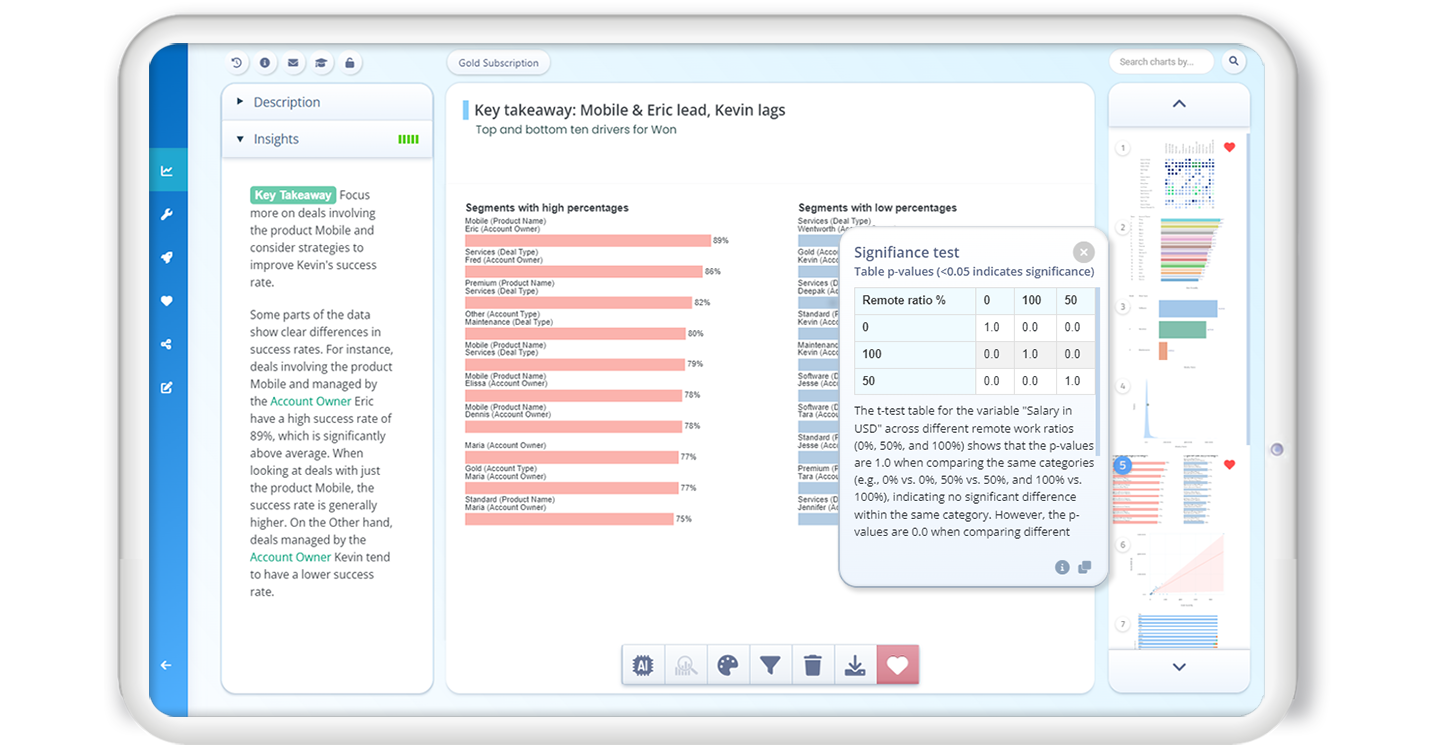
Task: Open the history icon in the top toolbar
Action: point(237,62)
